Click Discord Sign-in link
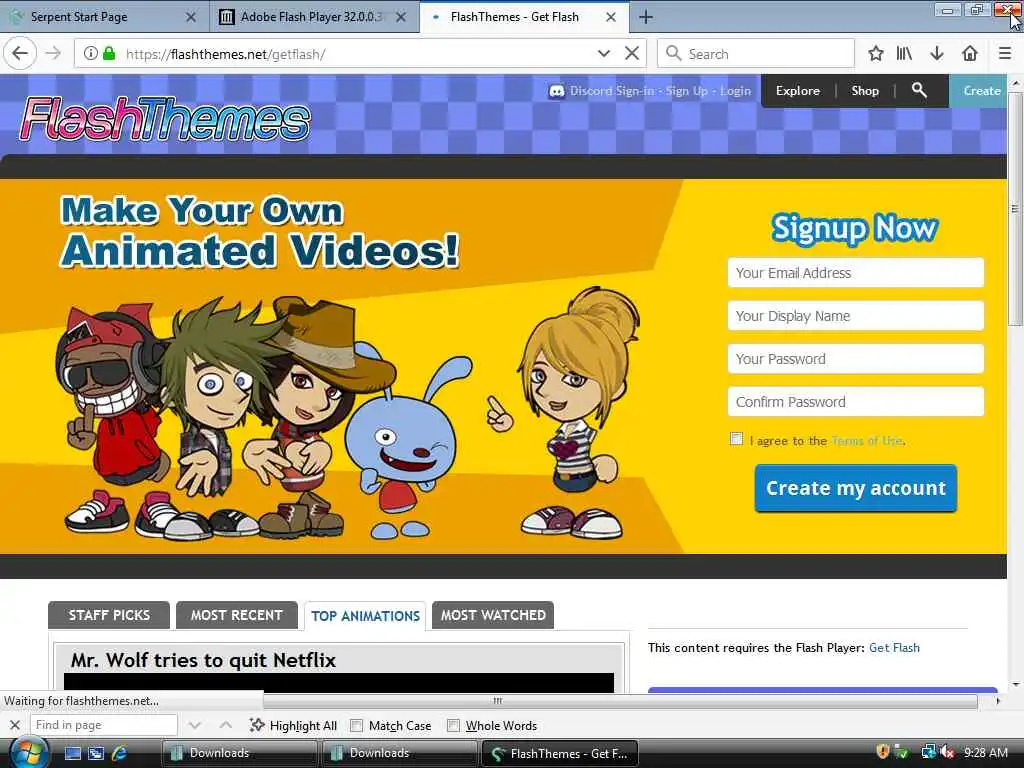The height and width of the screenshot is (768, 1024). pos(611,91)
